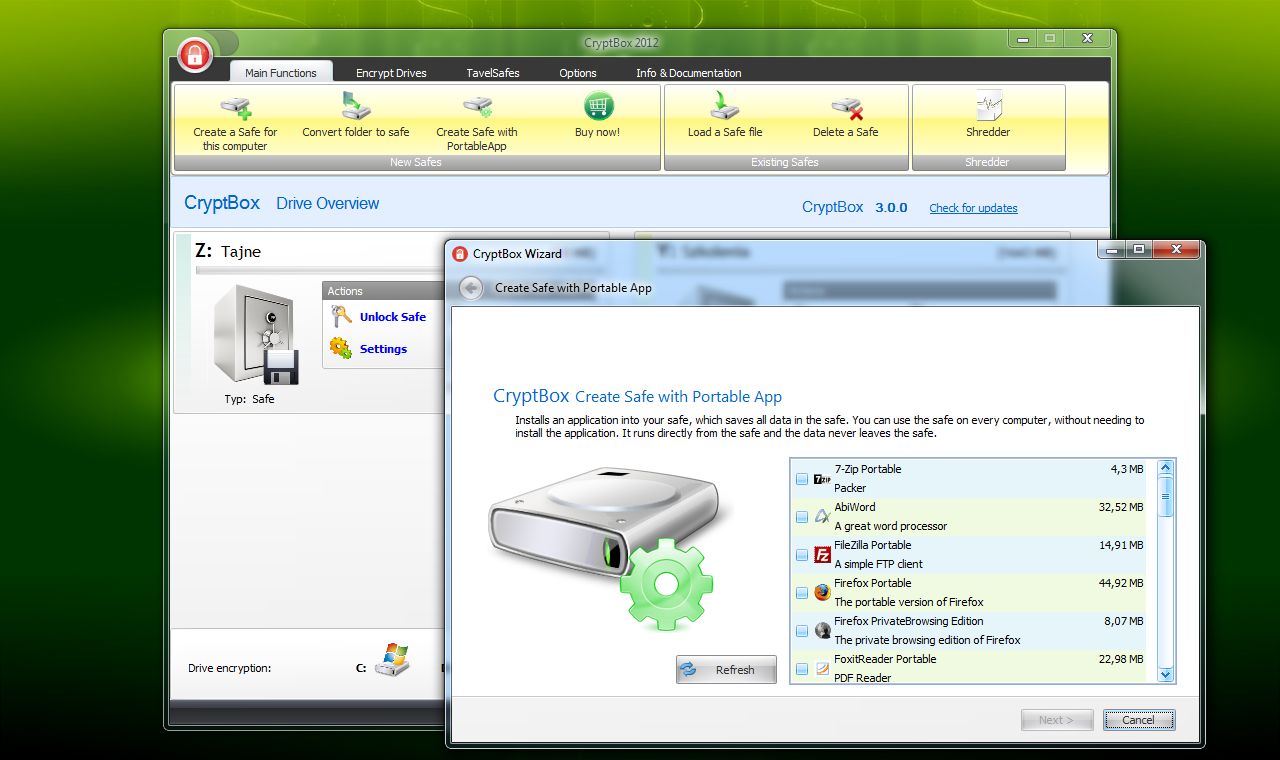Viewport: 1280px width, 760px height.
Task: Select the 'A great word processor' description
Action: 890,526
